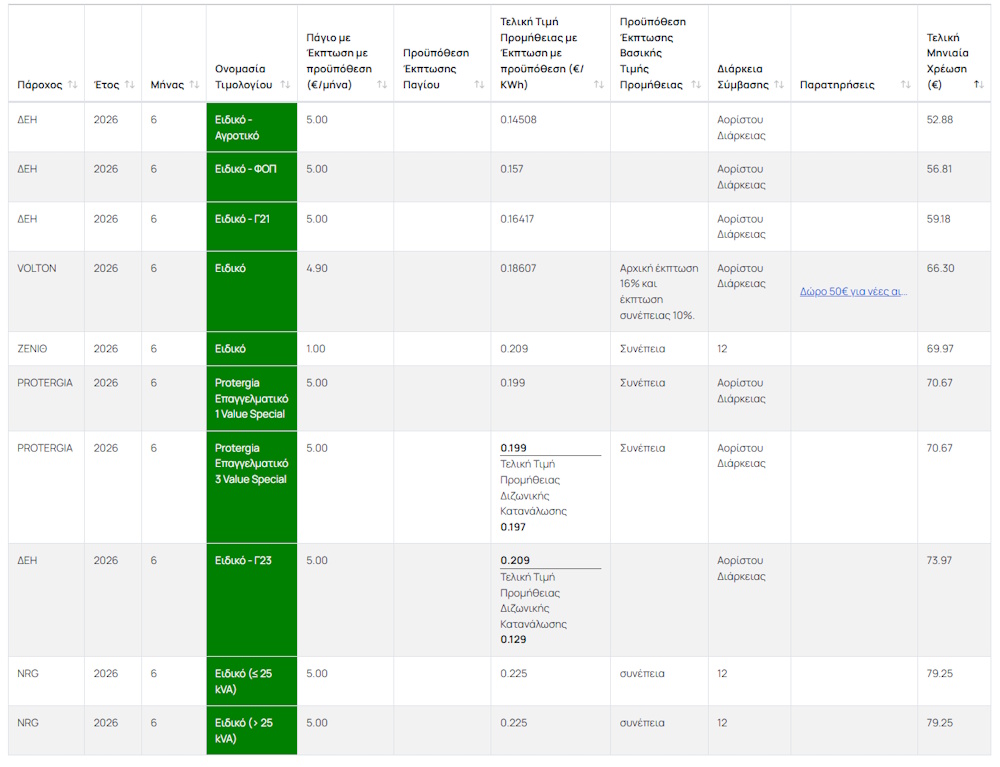Viewport: 1000px width, 767px height.
Task: Sort by Διάρκεια Σύμβασης arrows
Action: tap(779, 85)
